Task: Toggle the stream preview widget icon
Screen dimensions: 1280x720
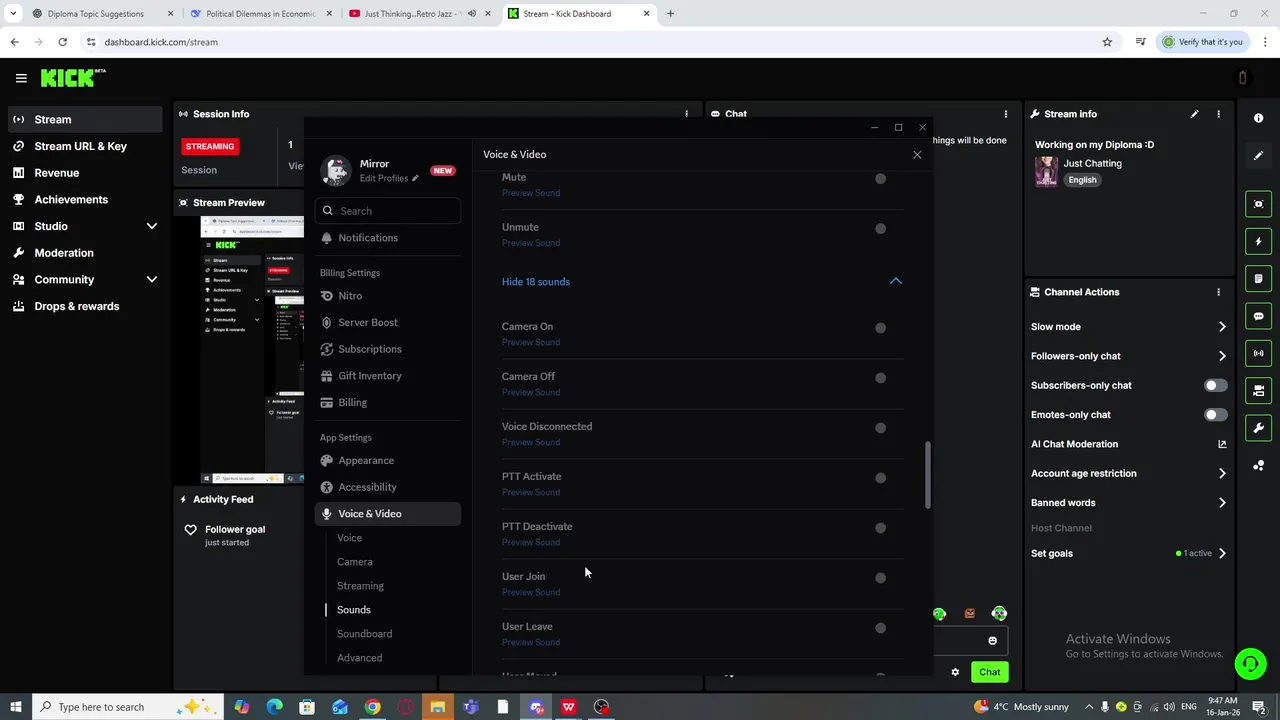Action: [1258, 204]
